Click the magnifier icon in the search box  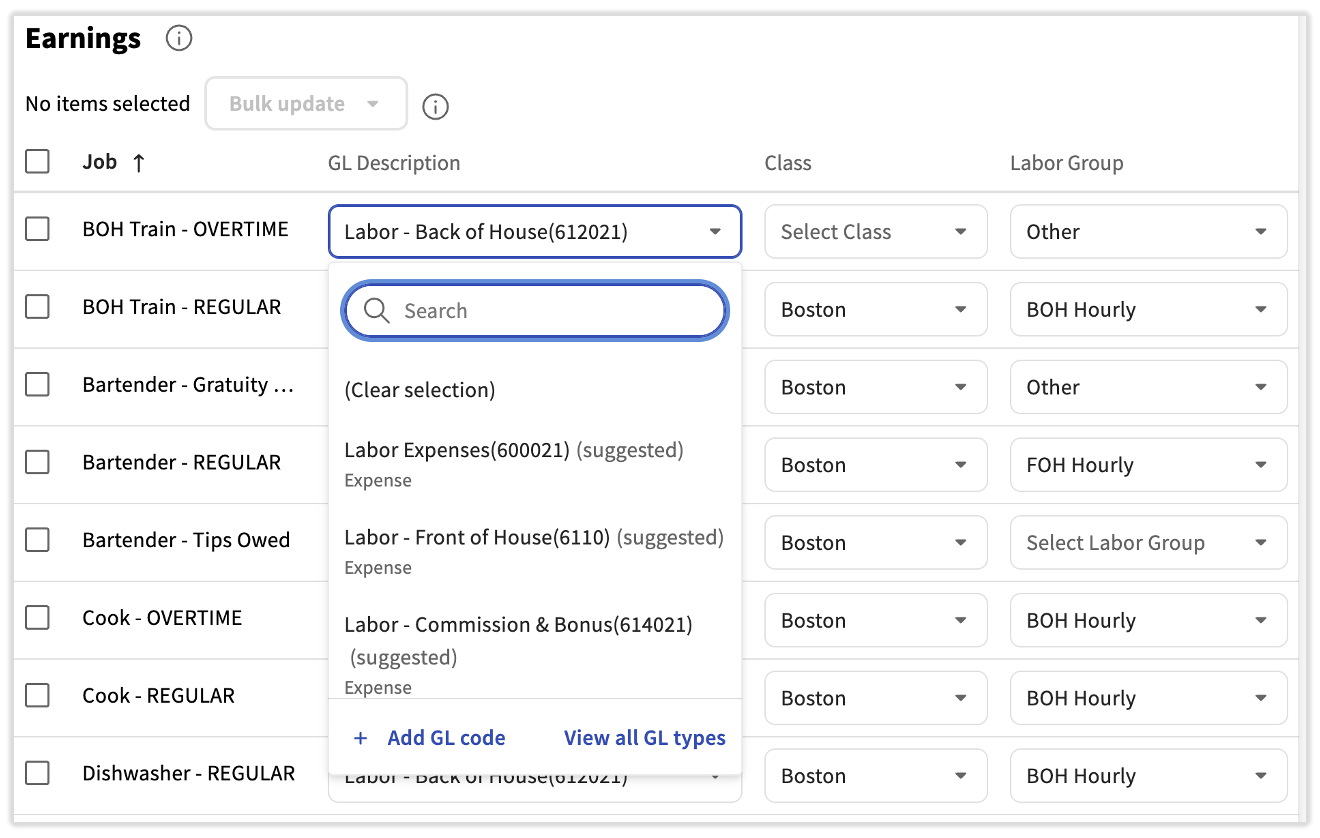point(377,311)
